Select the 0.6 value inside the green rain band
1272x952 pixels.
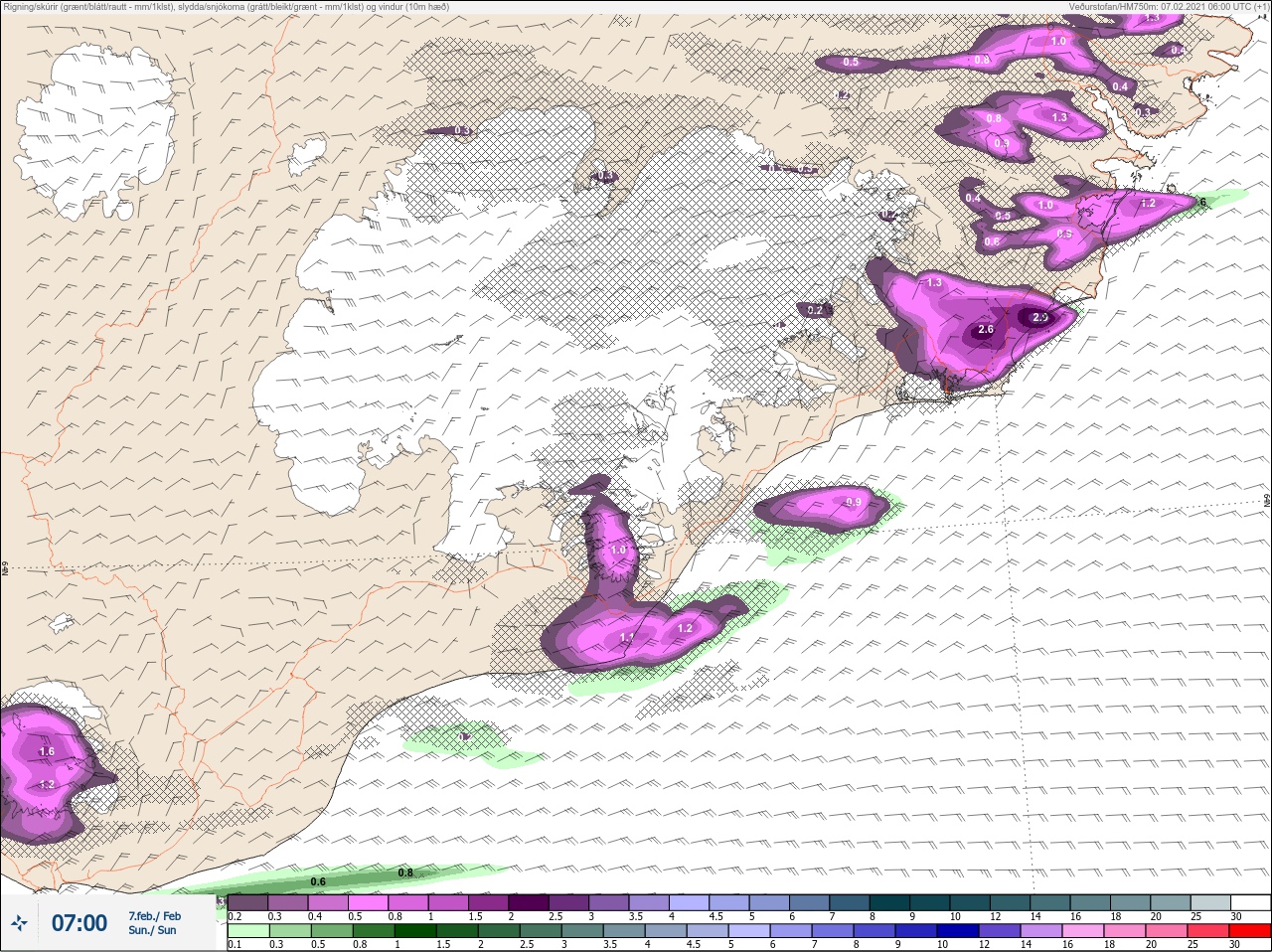(x=318, y=881)
